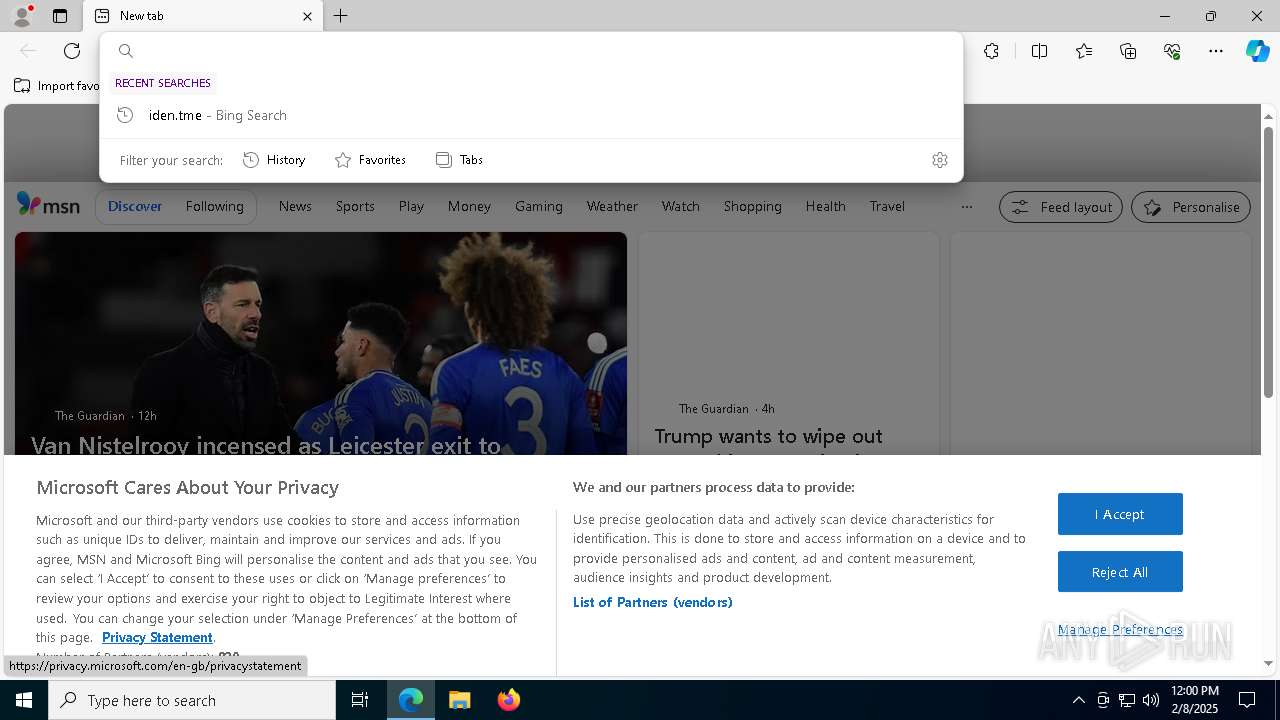Click Edge icon on taskbar
Screen dimensions: 1280x720
pyautogui.click(x=411, y=700)
